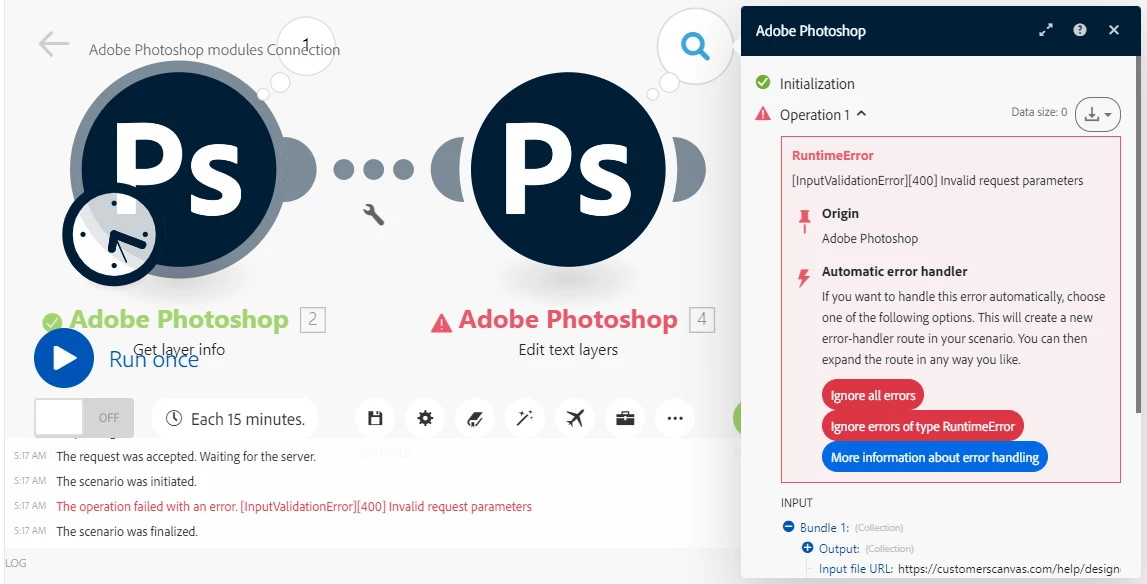Click log entry 'The scenario was finalized.'
The width and height of the screenshot is (1147, 584).
click(x=127, y=531)
